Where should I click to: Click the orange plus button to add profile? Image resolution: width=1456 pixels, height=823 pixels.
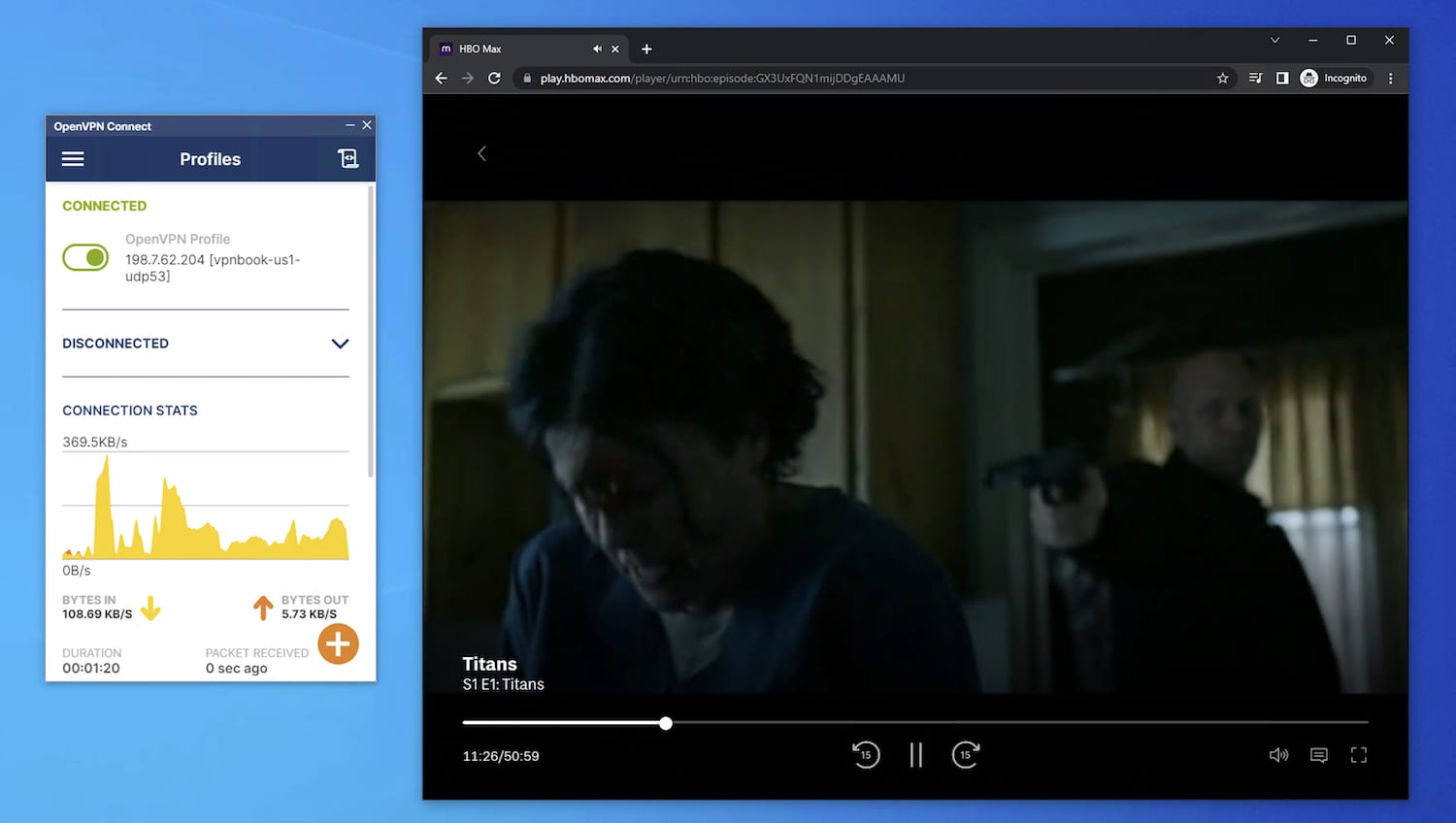pos(338,643)
